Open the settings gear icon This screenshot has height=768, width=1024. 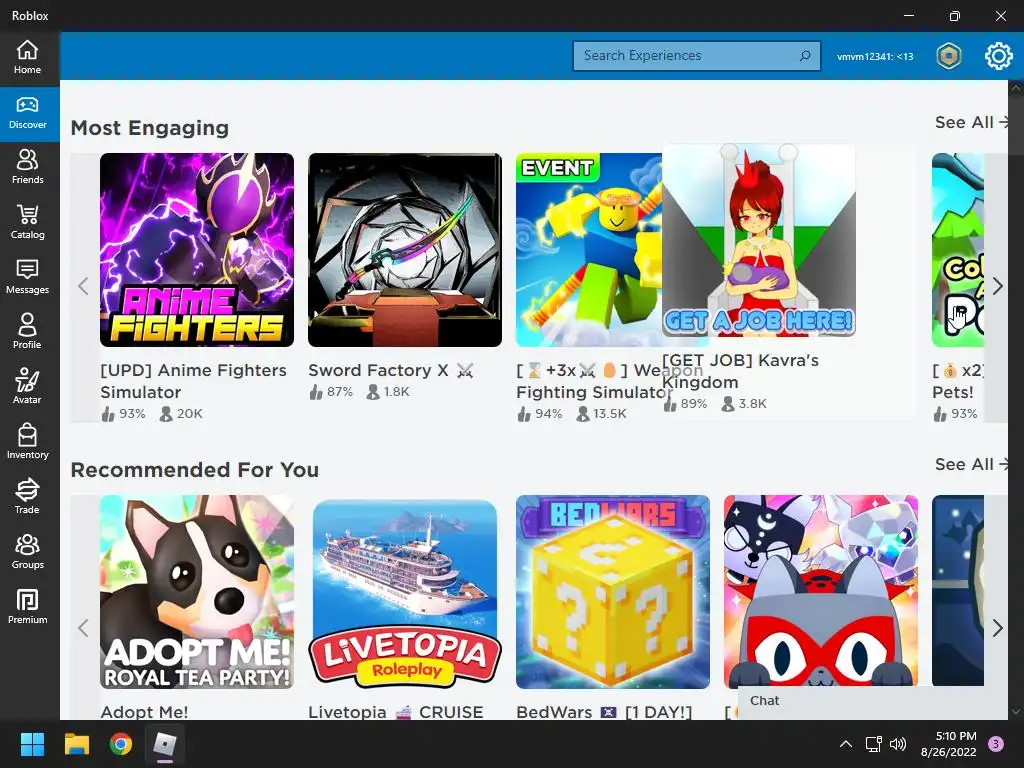click(x=999, y=56)
